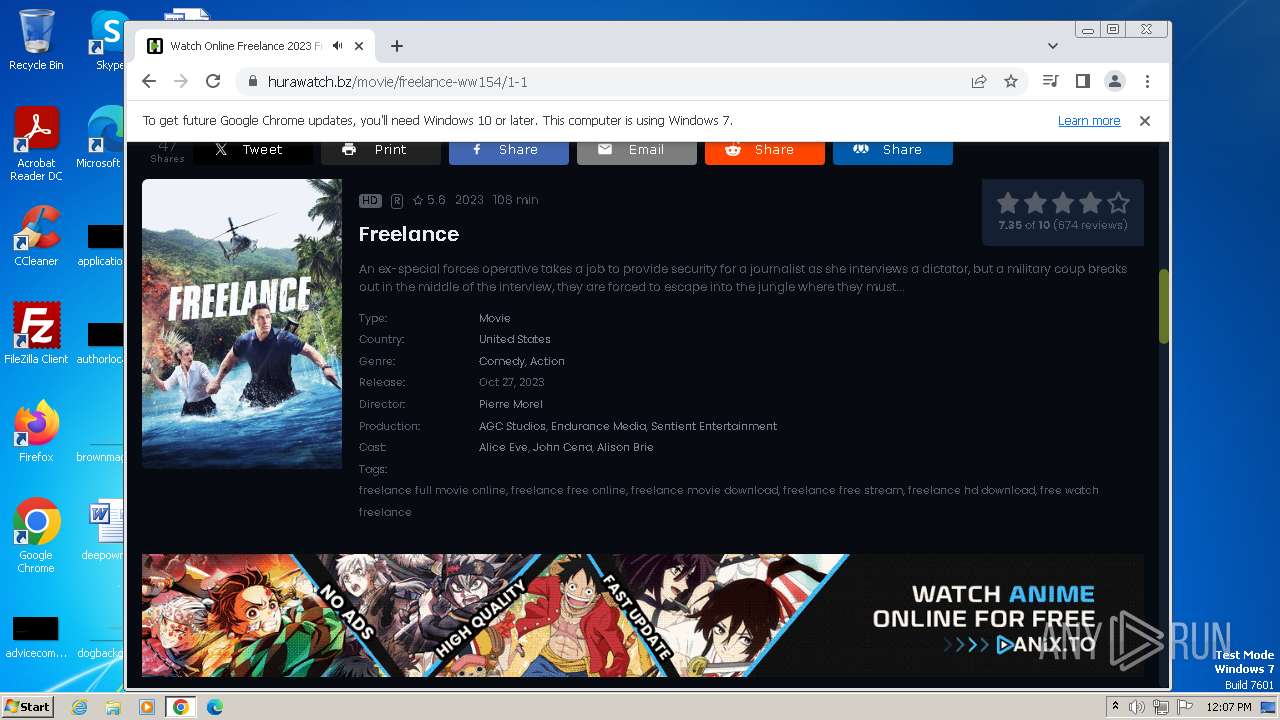The width and height of the screenshot is (1280, 720).
Task: Open the Action genre link
Action: [547, 361]
